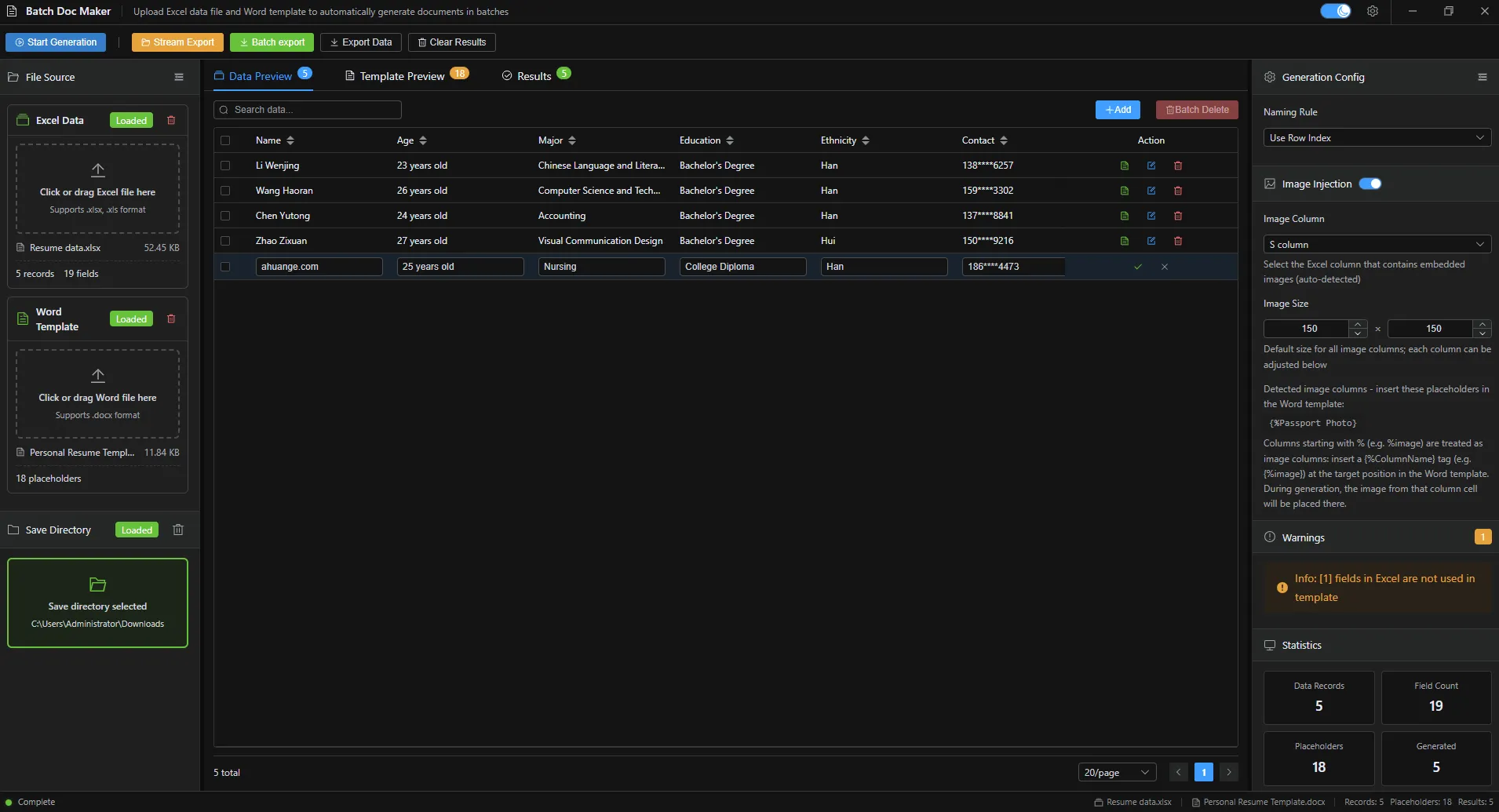Remove the loaded Word Template file
This screenshot has width=1499, height=812.
(x=171, y=319)
